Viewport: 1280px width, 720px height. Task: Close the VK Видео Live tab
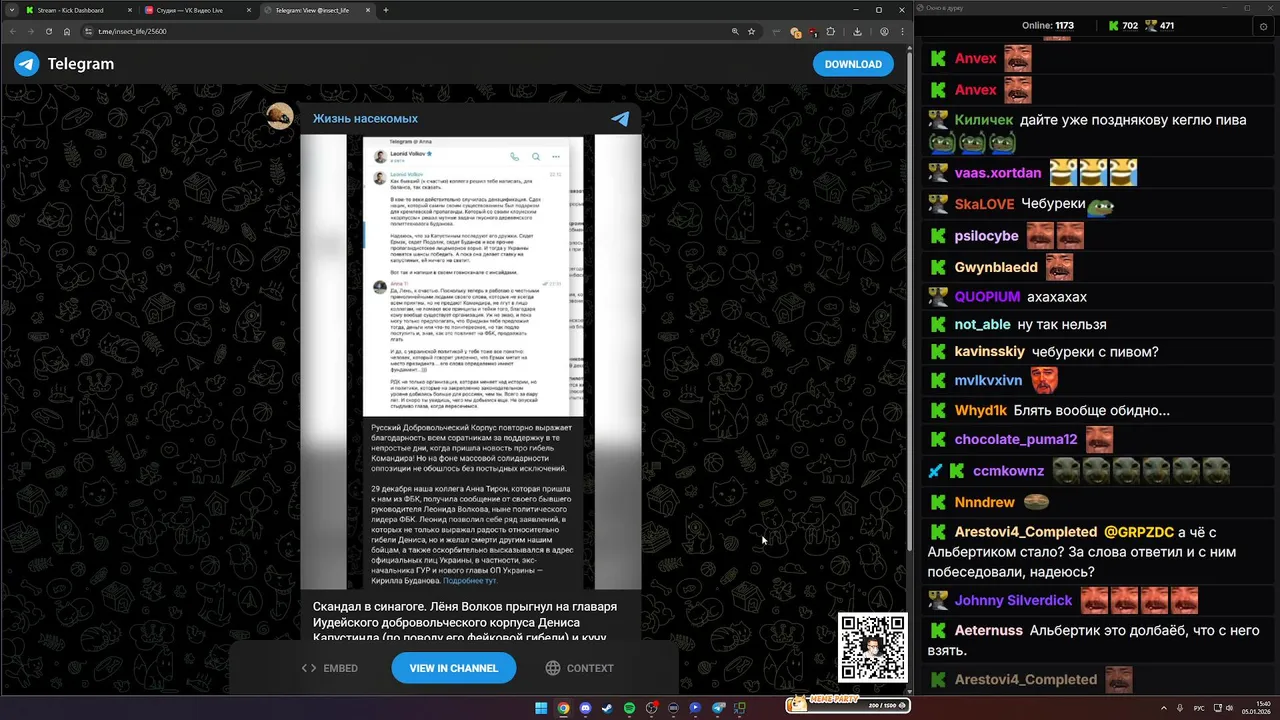250,10
